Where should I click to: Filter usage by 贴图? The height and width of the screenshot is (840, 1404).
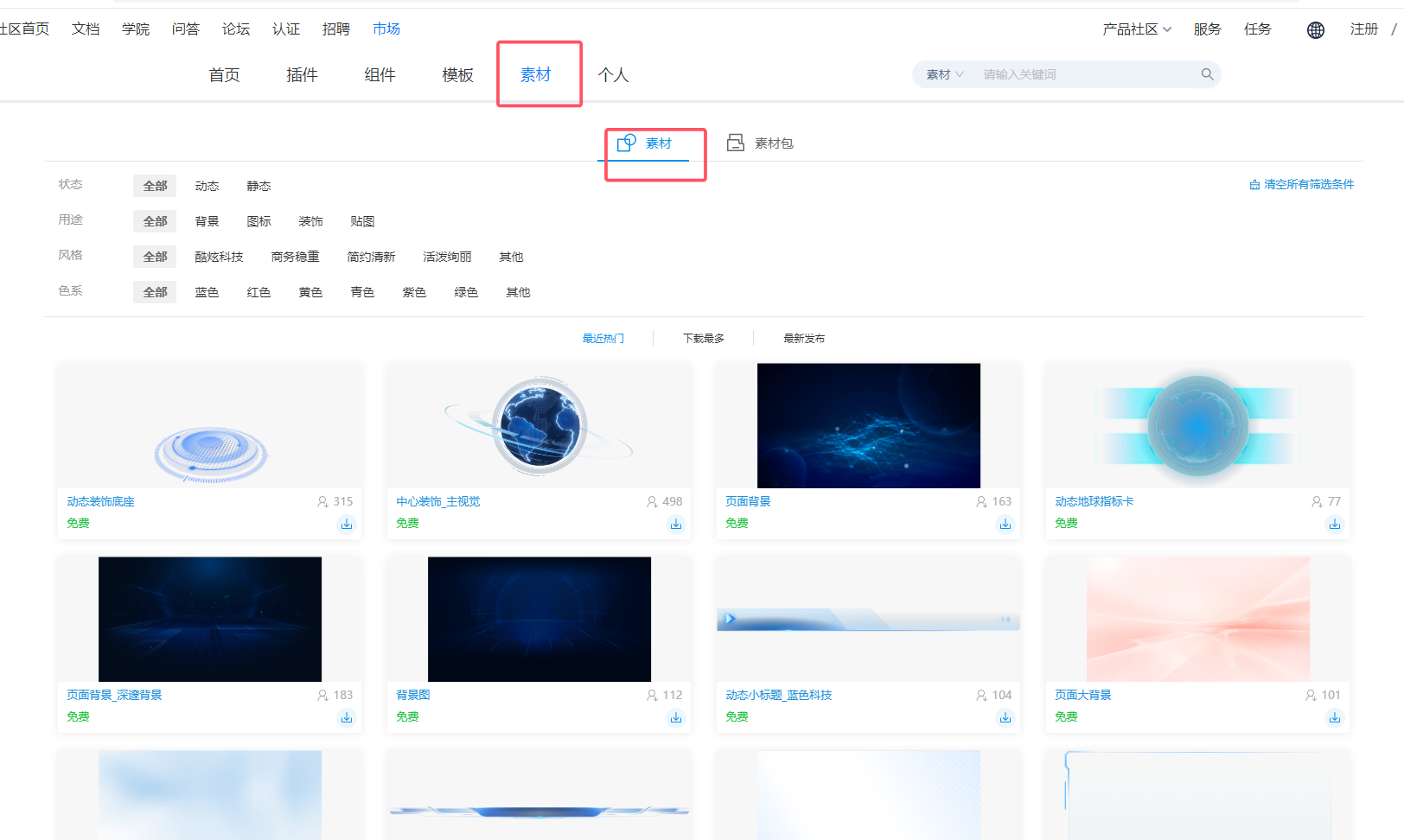click(362, 221)
